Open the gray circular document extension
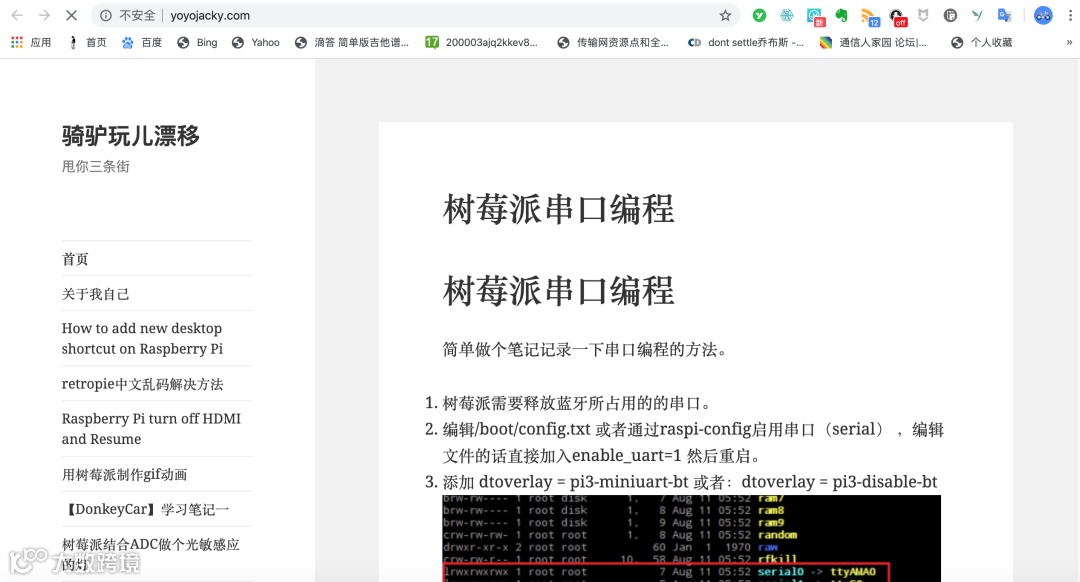The height and width of the screenshot is (582, 1080). click(x=950, y=15)
